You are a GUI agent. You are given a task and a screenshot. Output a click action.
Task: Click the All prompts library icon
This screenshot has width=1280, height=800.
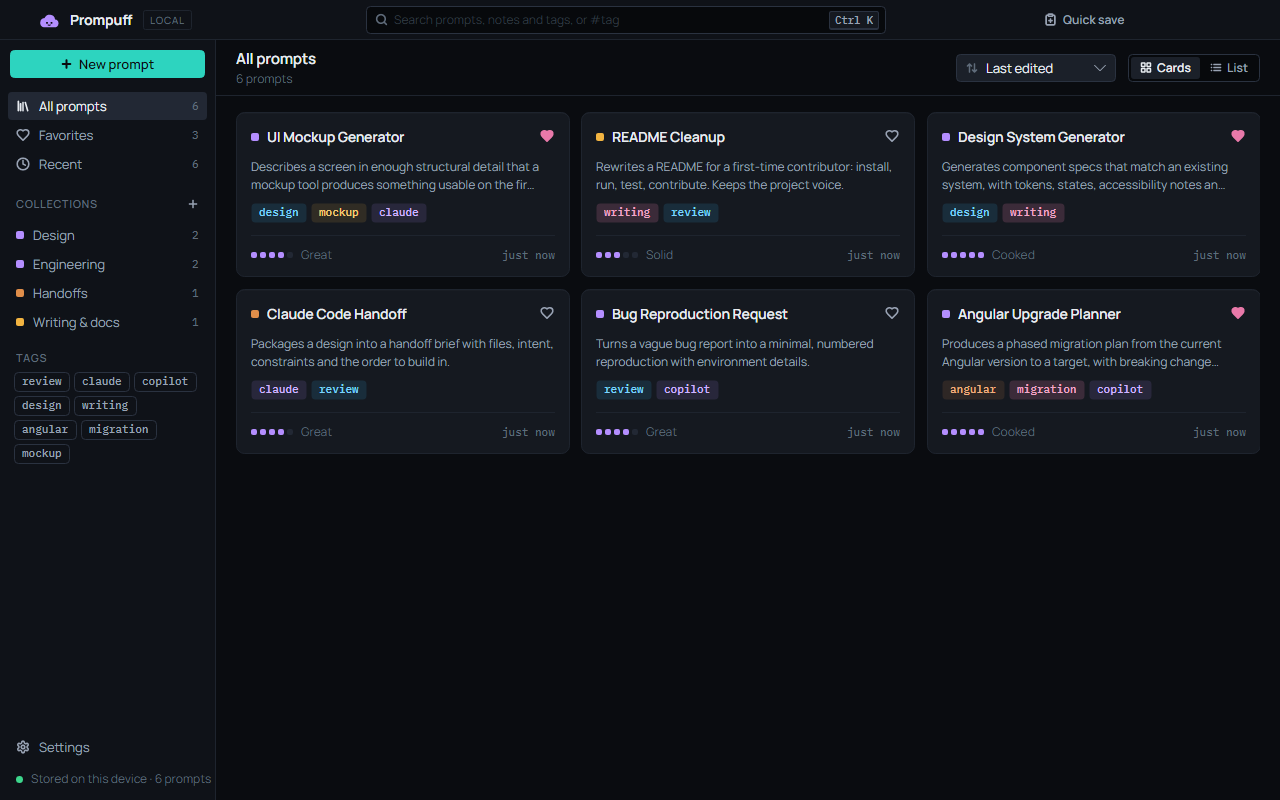23,106
